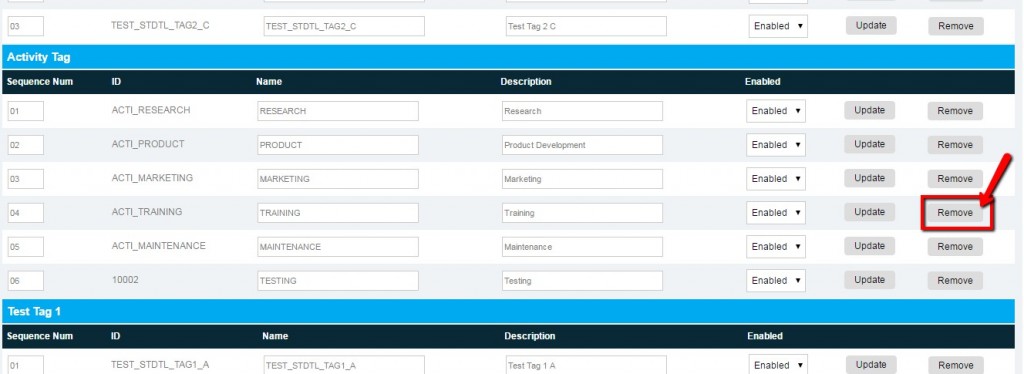This screenshot has width=1024, height=374.
Task: Edit the Testing description field
Action: click(583, 281)
